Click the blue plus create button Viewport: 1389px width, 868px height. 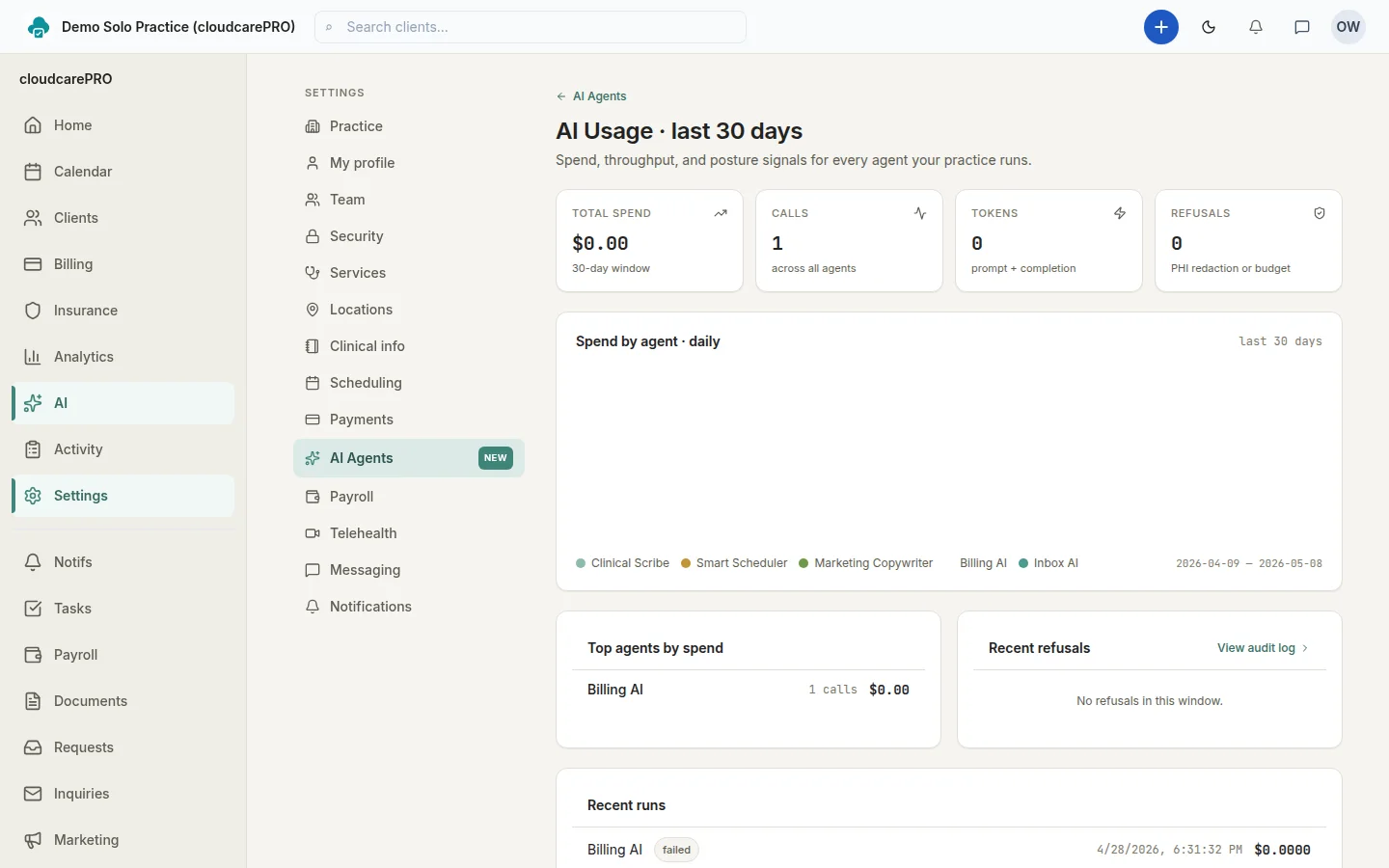click(x=1161, y=27)
